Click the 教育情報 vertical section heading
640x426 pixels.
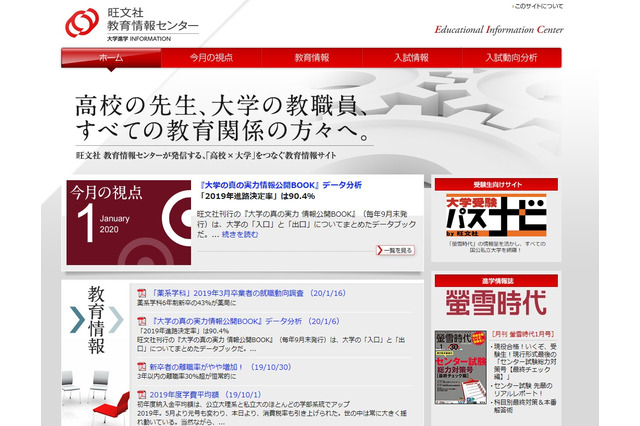(96, 320)
